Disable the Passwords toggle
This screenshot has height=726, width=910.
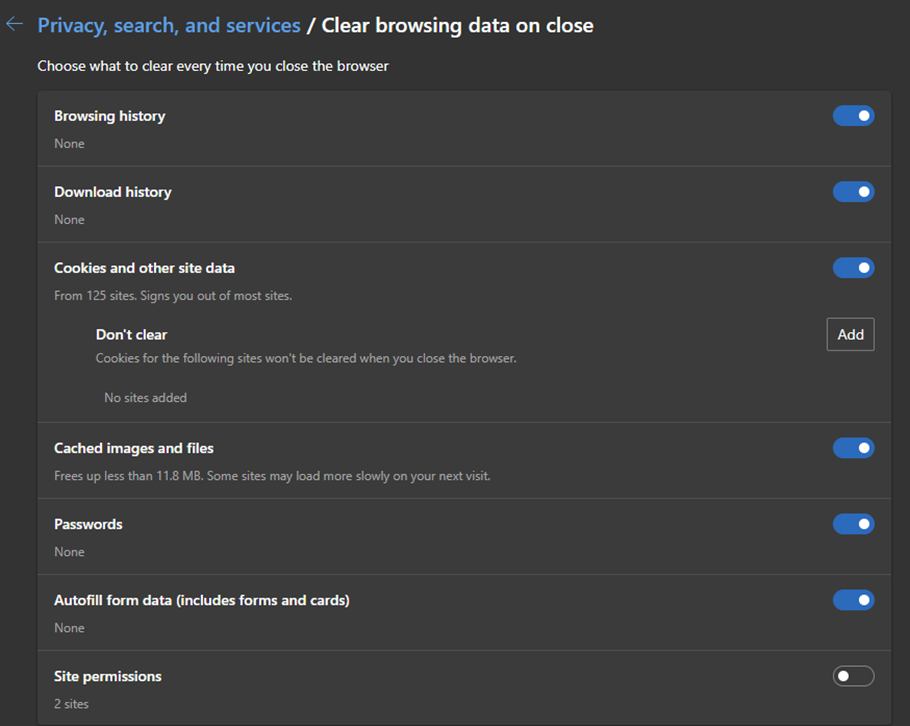[853, 524]
